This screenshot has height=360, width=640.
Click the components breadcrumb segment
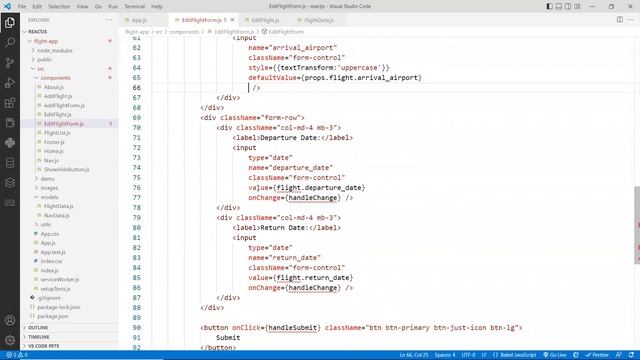[184, 31]
